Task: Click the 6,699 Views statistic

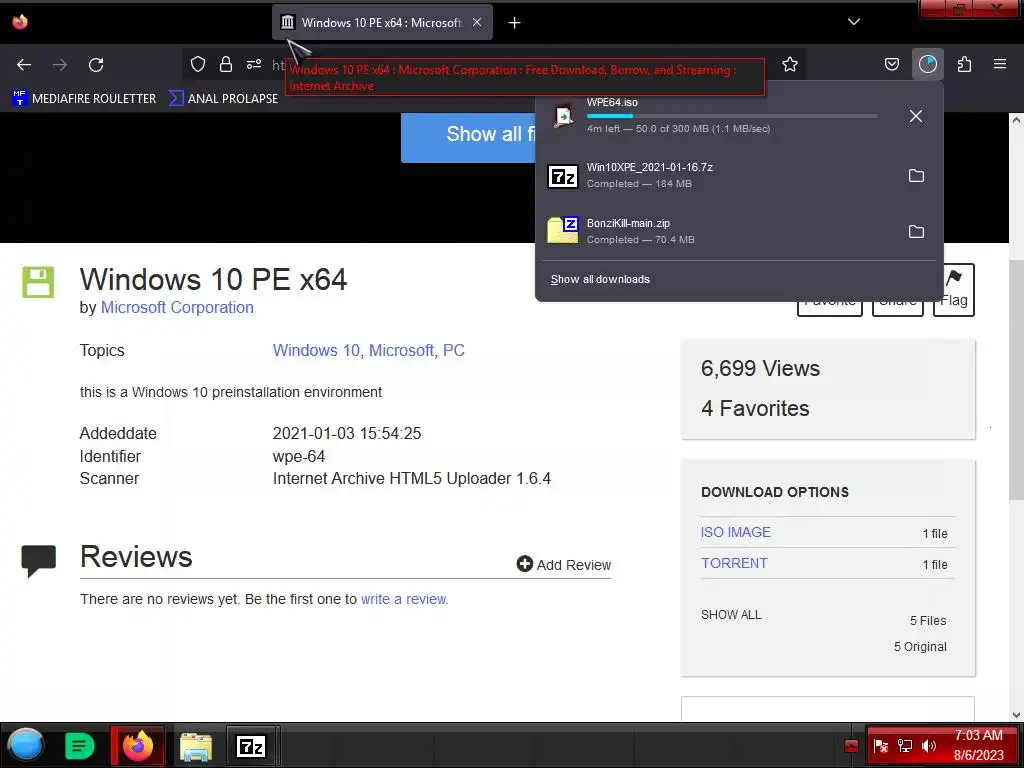Action: (x=760, y=368)
